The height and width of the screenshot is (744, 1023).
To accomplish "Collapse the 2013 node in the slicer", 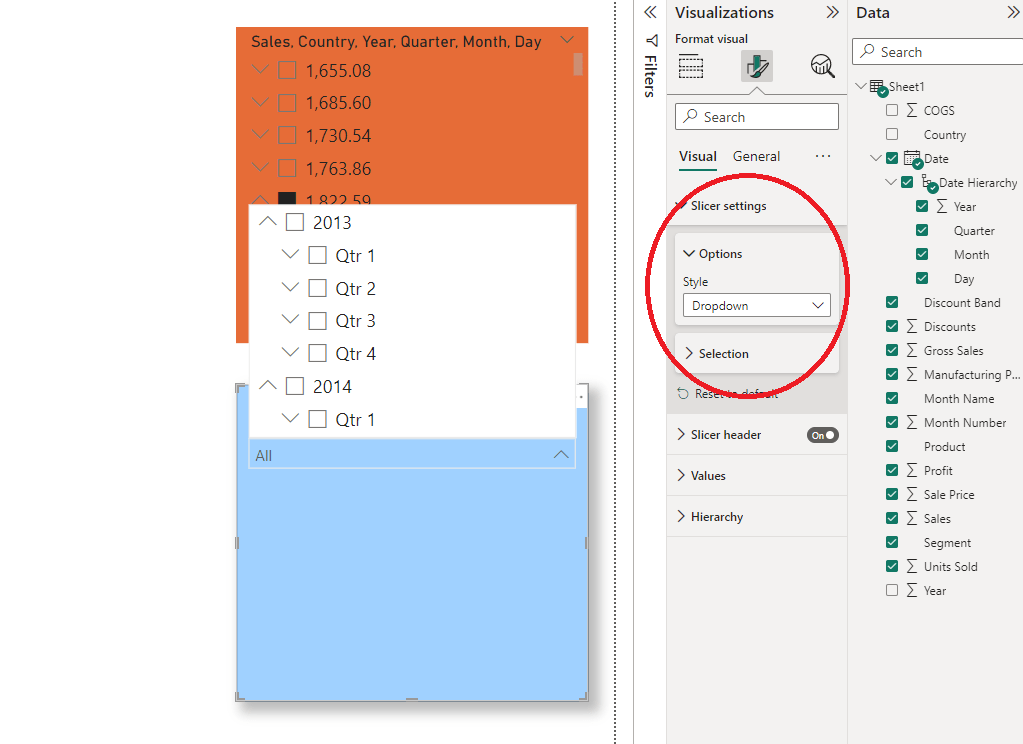I will [267, 221].
